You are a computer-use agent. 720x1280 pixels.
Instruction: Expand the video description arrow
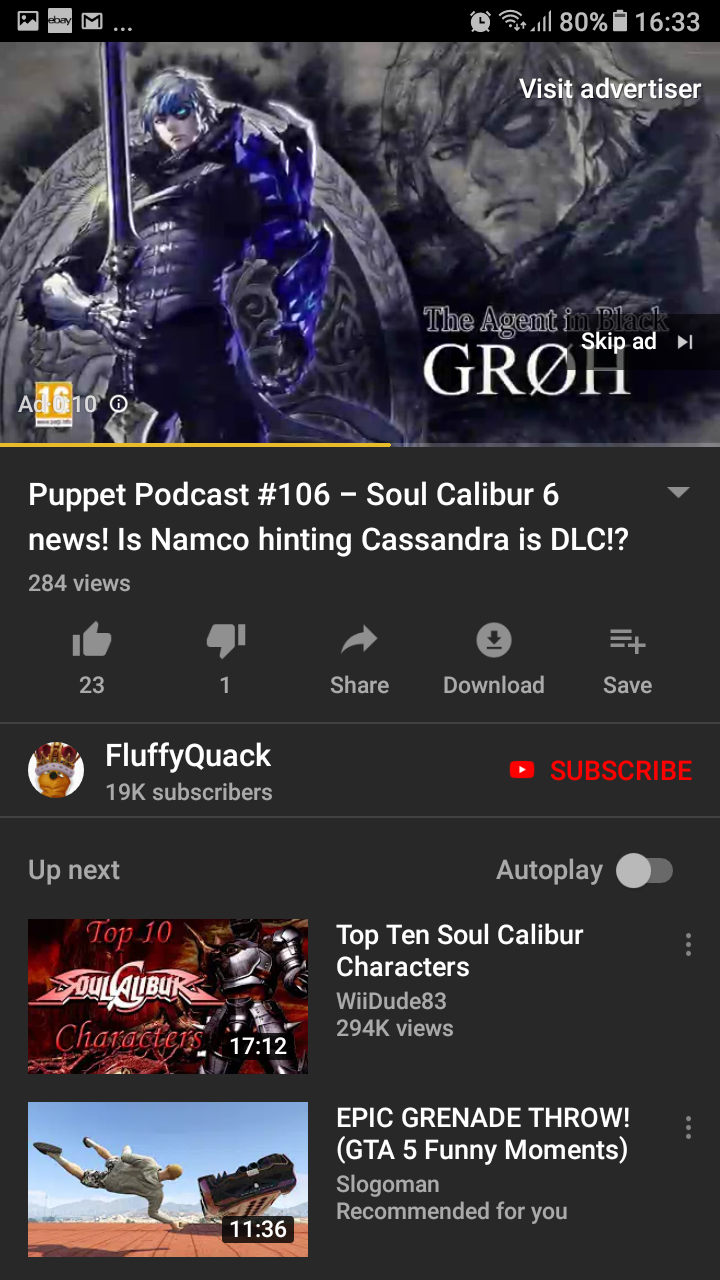(678, 492)
